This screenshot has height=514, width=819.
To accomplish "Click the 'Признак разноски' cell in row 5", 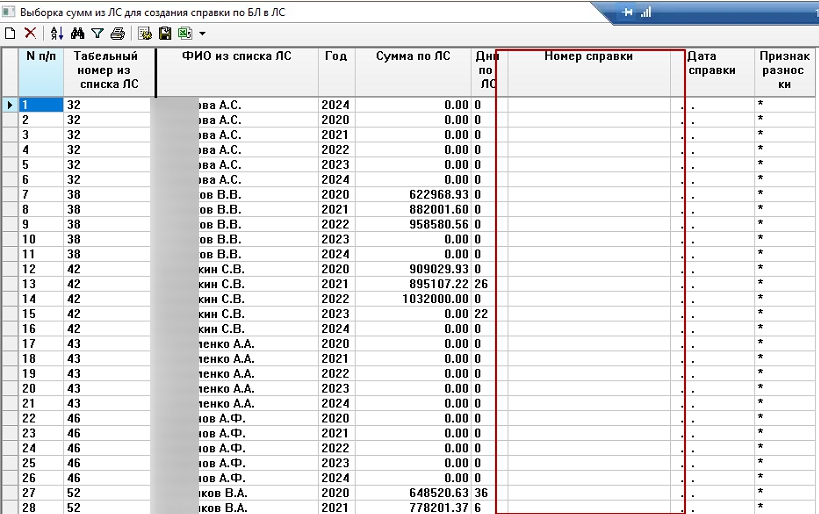I will point(785,165).
